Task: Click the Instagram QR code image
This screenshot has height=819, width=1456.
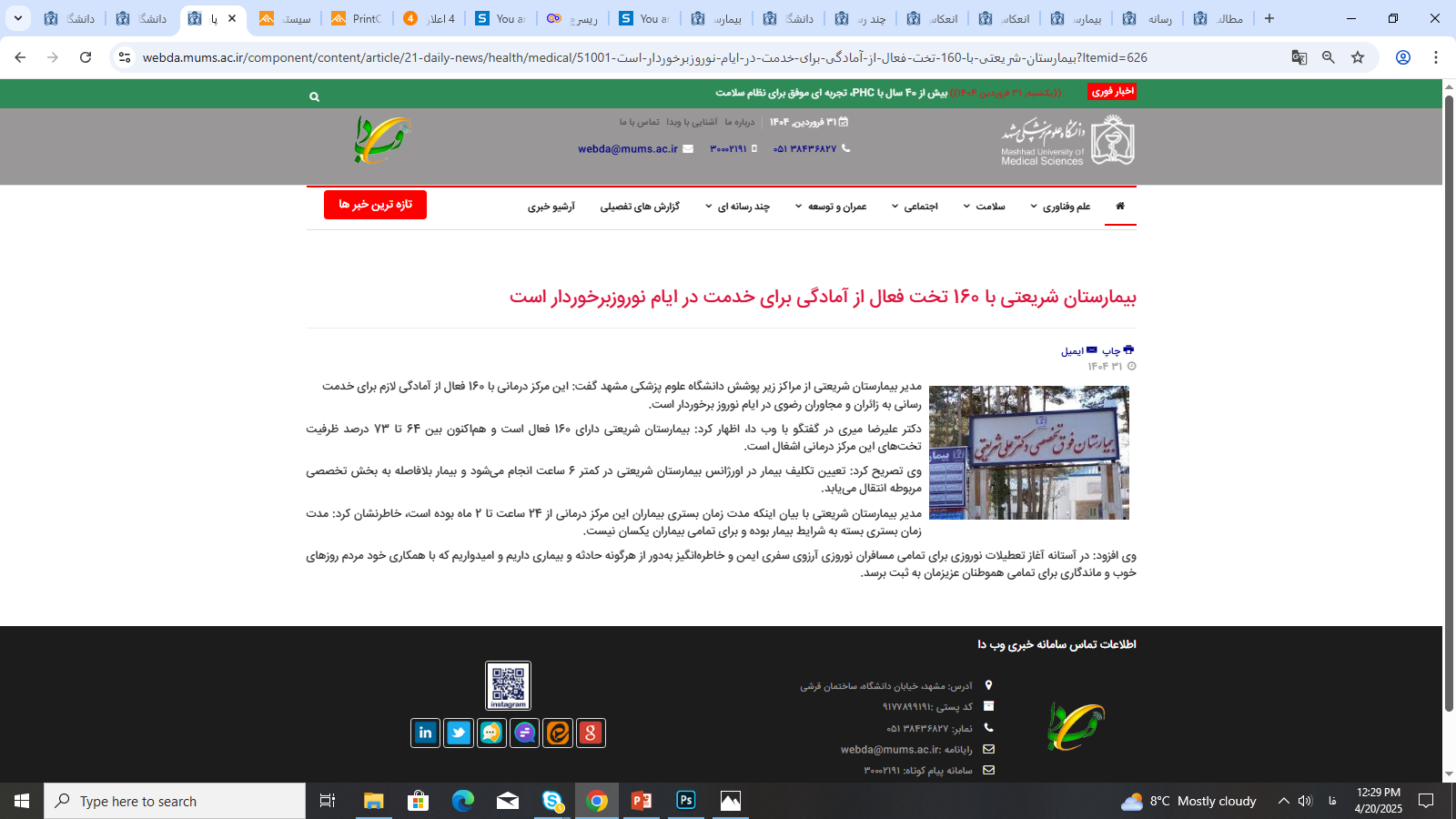Action: coord(508,685)
